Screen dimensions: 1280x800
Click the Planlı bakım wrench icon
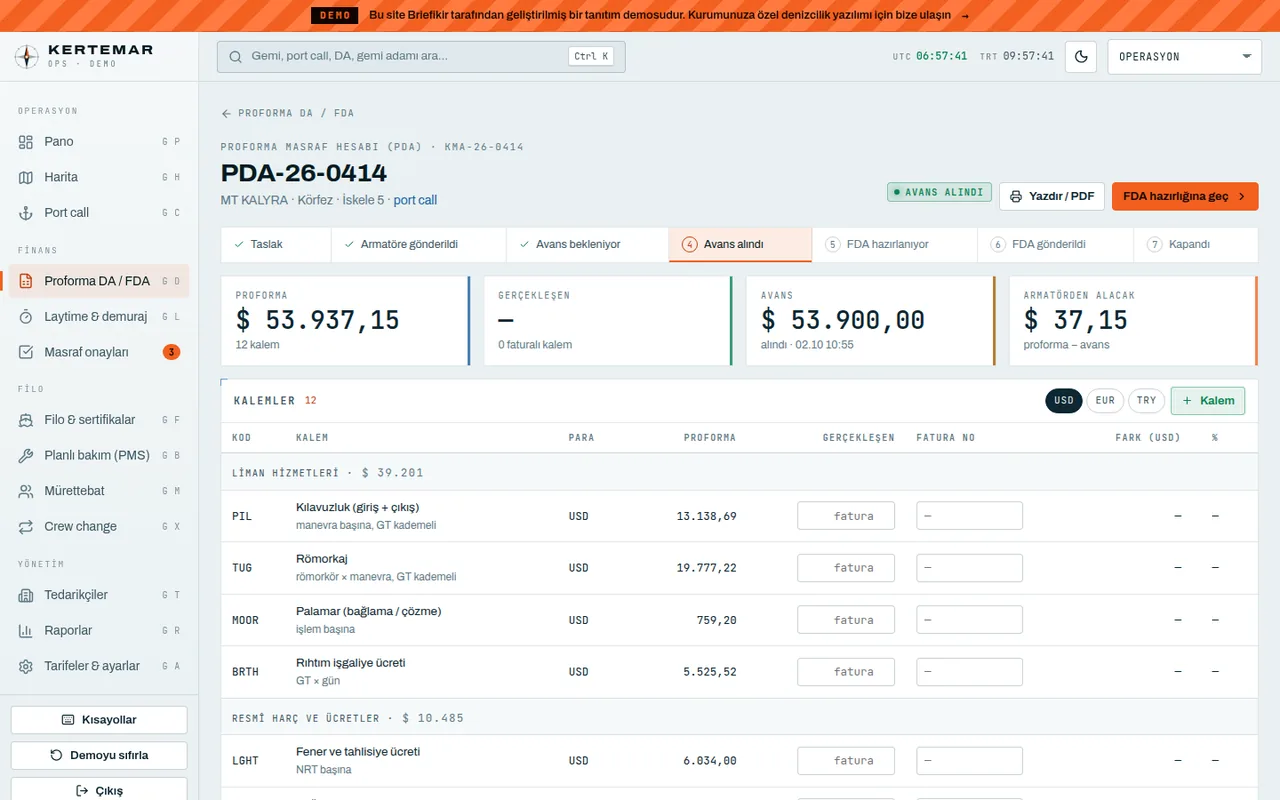click(x=26, y=456)
